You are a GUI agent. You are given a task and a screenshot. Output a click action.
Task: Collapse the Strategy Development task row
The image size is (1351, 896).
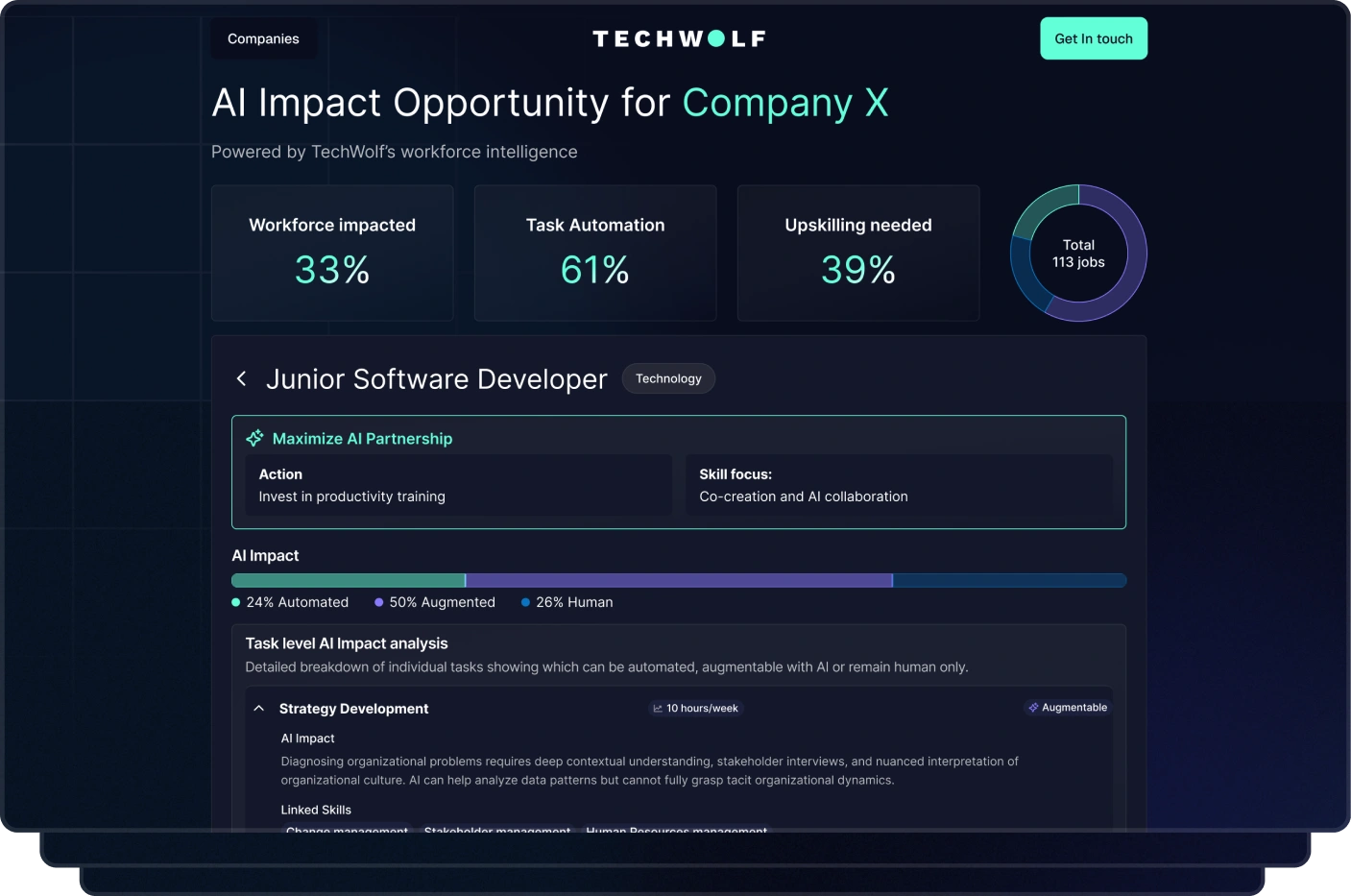(258, 708)
